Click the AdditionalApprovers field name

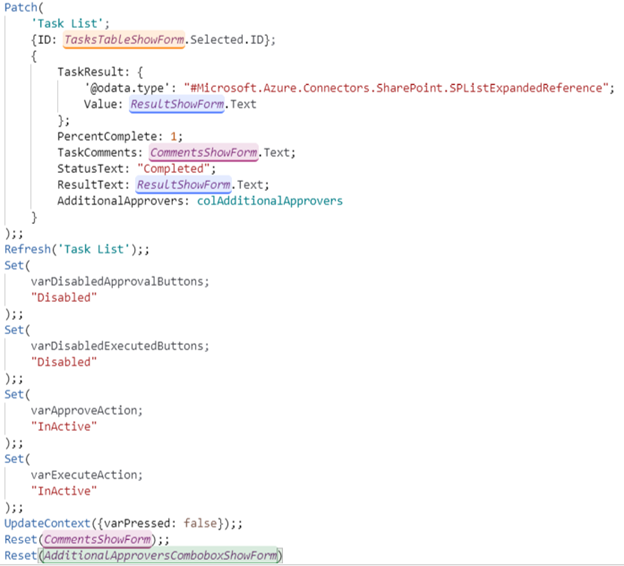[x=120, y=201]
